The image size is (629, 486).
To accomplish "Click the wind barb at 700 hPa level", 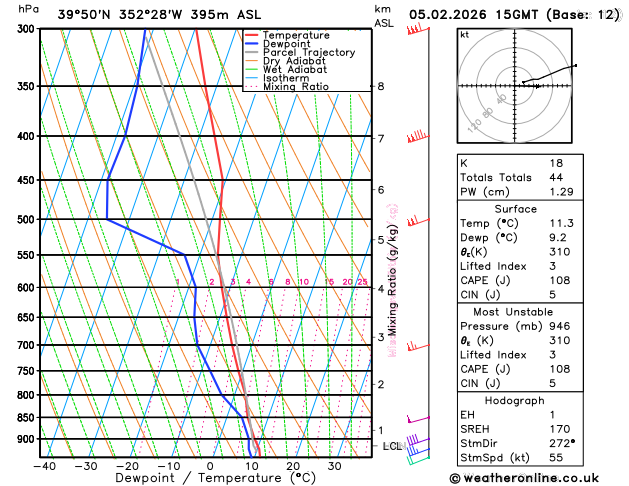I will pos(418,346).
